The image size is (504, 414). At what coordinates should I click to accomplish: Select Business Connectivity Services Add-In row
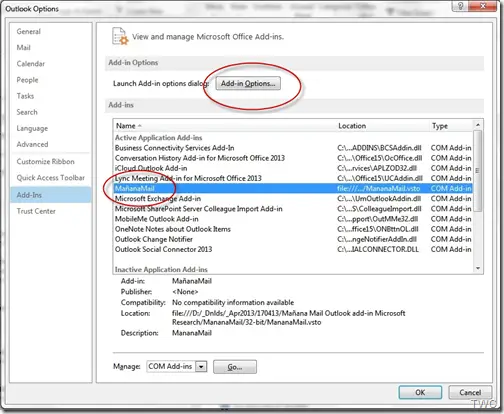pyautogui.click(x=293, y=148)
